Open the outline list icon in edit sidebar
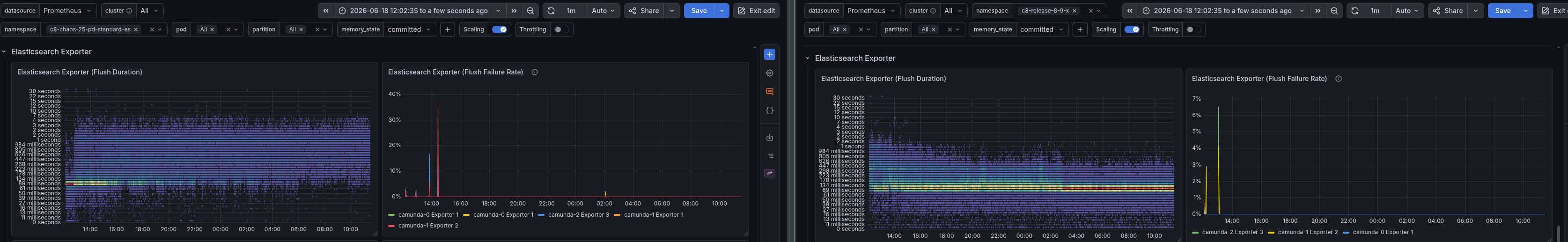1568x242 pixels. (x=769, y=156)
